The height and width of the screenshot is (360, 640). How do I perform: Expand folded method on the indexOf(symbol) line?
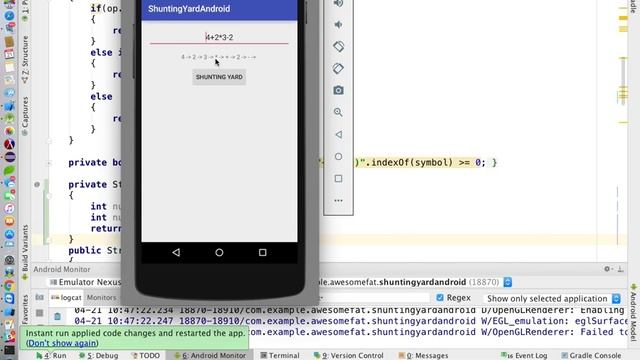click(x=49, y=163)
